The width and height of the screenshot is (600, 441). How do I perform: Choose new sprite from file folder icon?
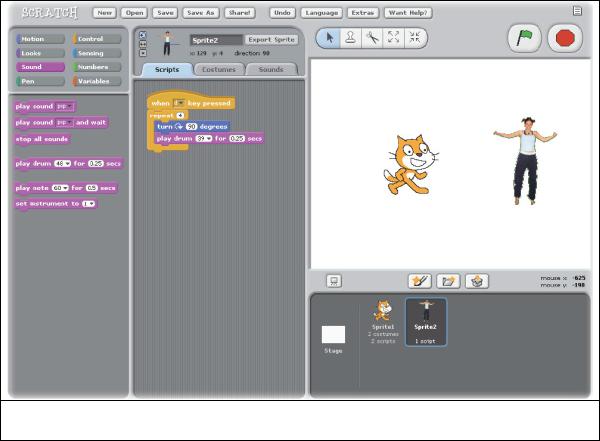[x=448, y=281]
